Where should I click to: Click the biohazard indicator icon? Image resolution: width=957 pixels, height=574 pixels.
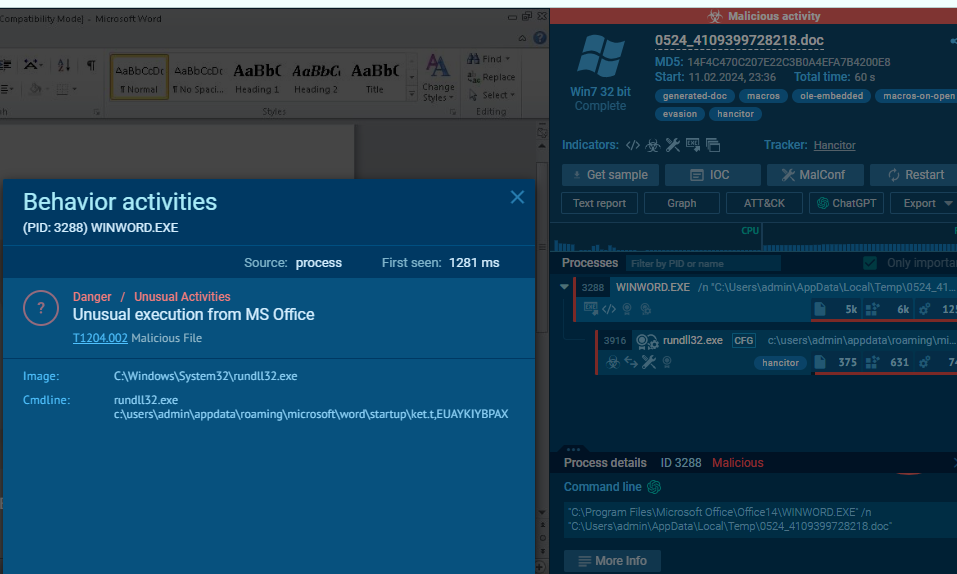click(652, 145)
